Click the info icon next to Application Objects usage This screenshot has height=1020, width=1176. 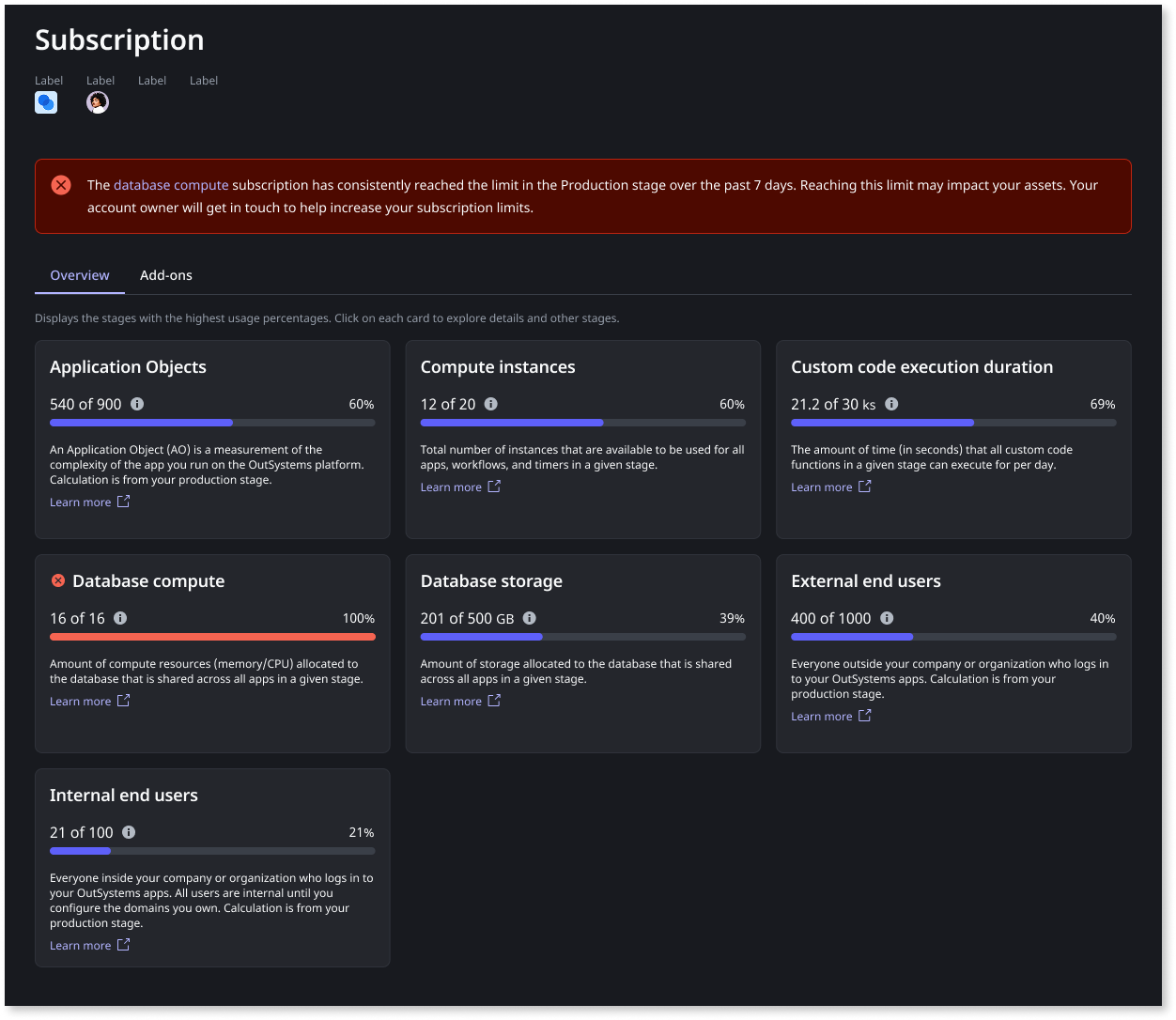pos(137,404)
